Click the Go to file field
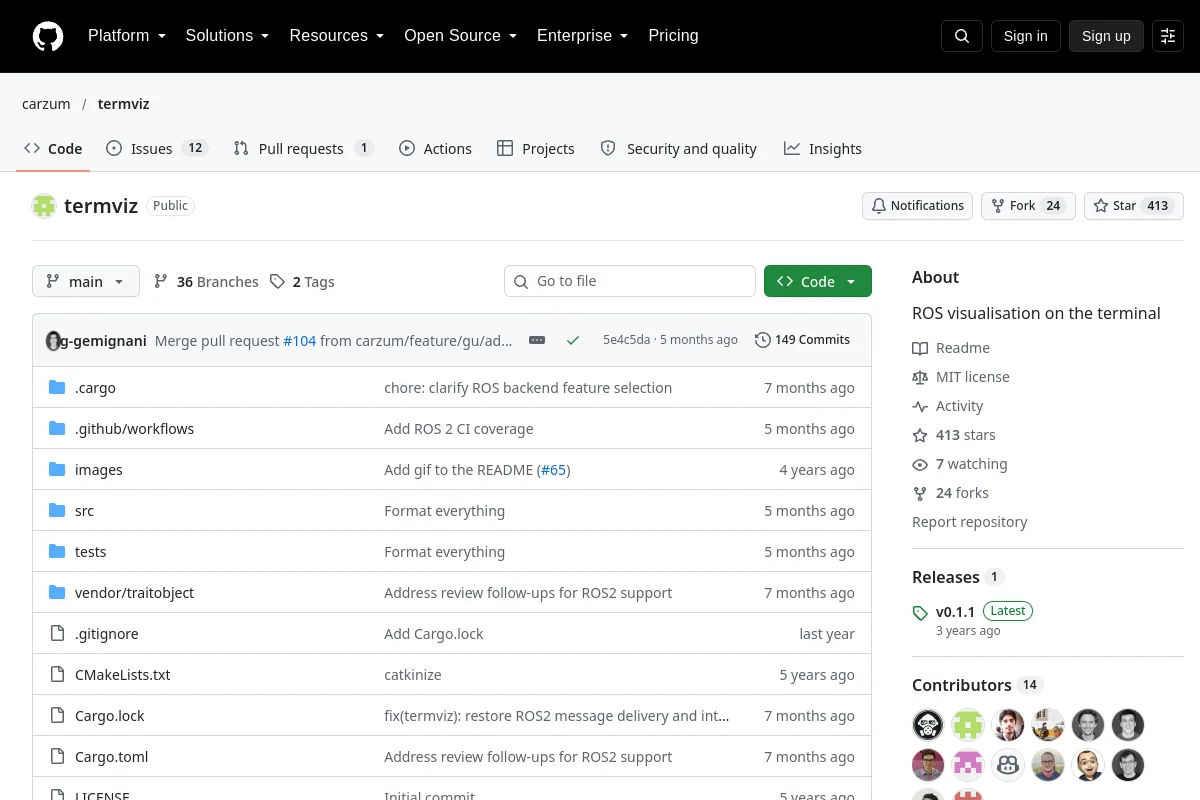 (x=630, y=281)
